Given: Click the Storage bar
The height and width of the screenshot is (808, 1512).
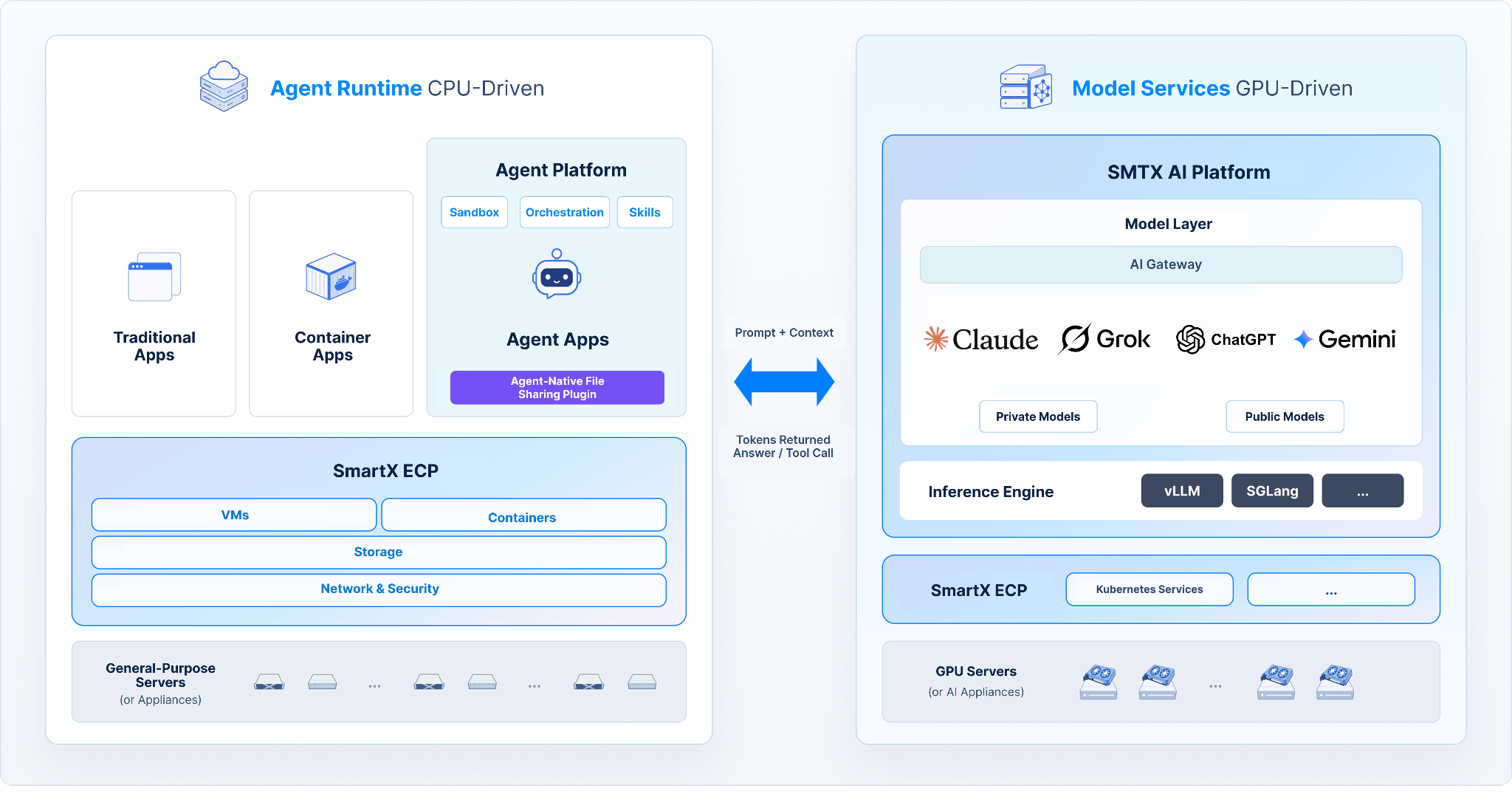Looking at the screenshot, I should (379, 552).
